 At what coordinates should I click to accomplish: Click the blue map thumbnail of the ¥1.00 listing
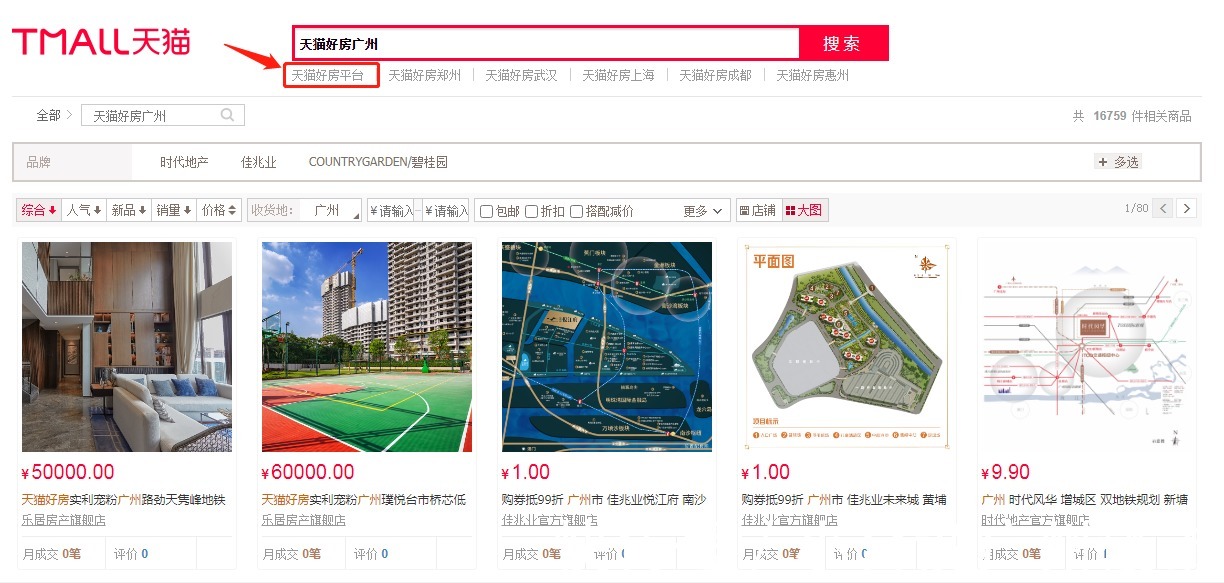click(x=606, y=345)
